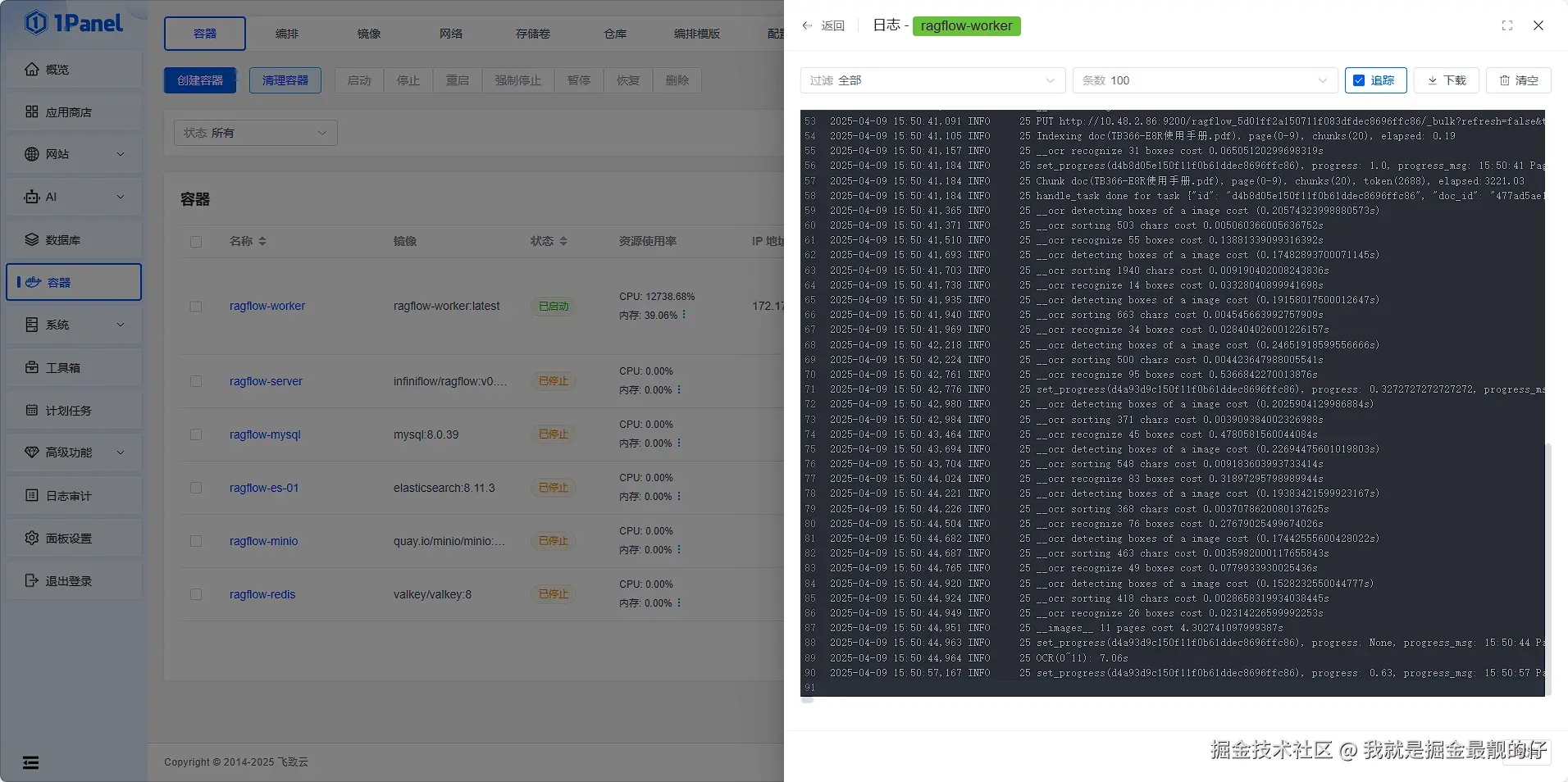Select the ragflow-server row checkbox

[x=196, y=381]
